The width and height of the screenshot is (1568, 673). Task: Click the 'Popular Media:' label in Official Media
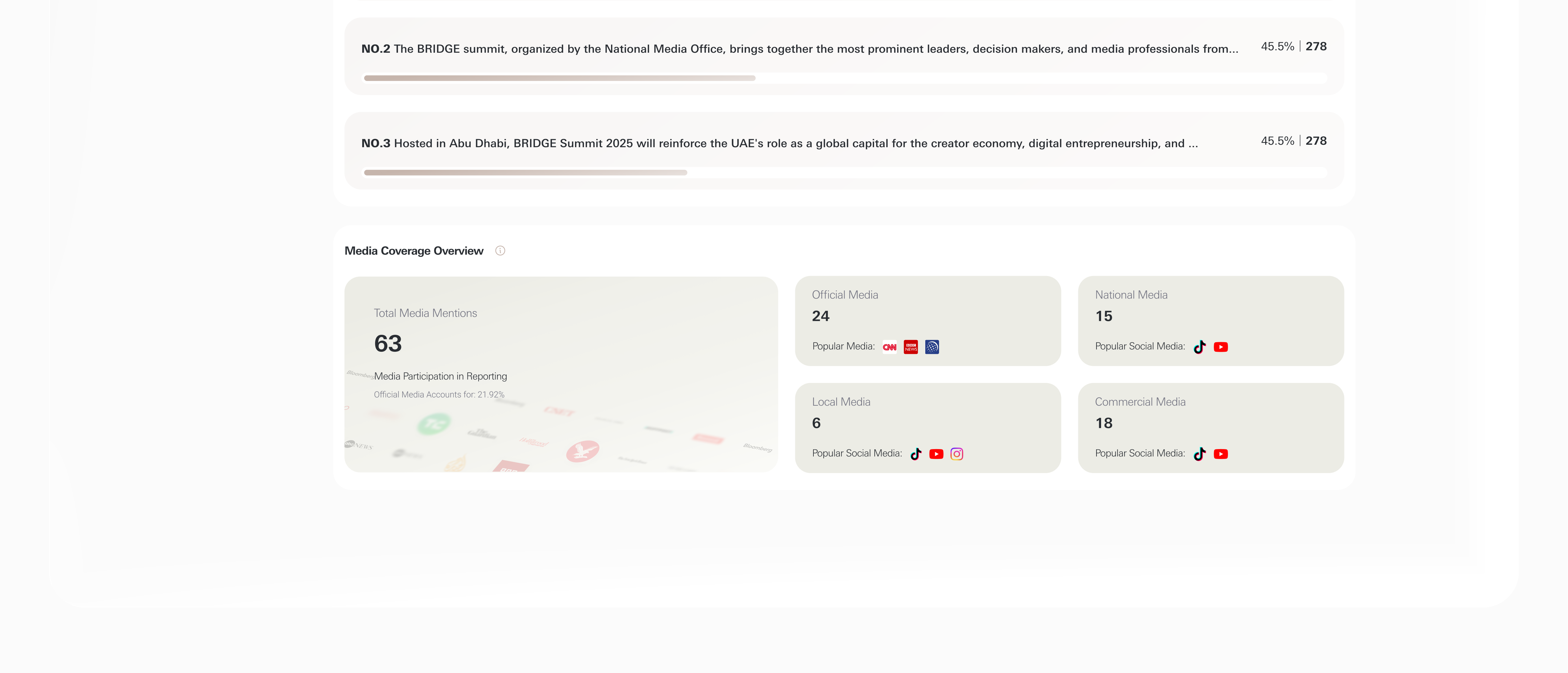(843, 346)
